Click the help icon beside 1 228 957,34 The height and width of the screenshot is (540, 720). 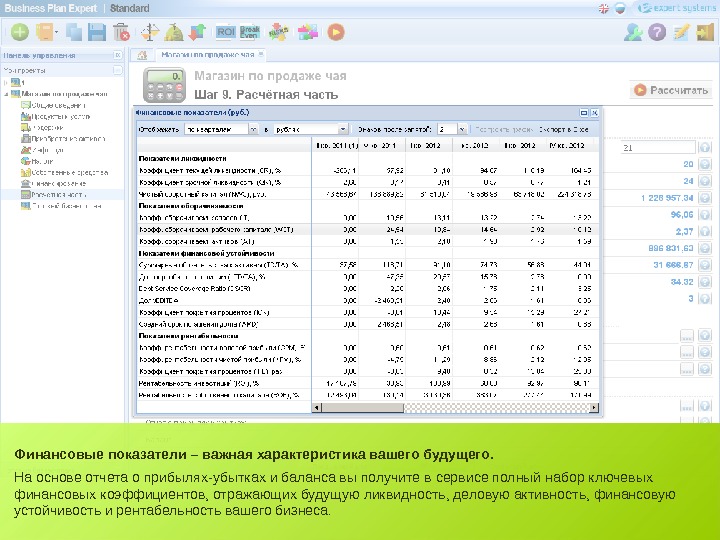(704, 198)
